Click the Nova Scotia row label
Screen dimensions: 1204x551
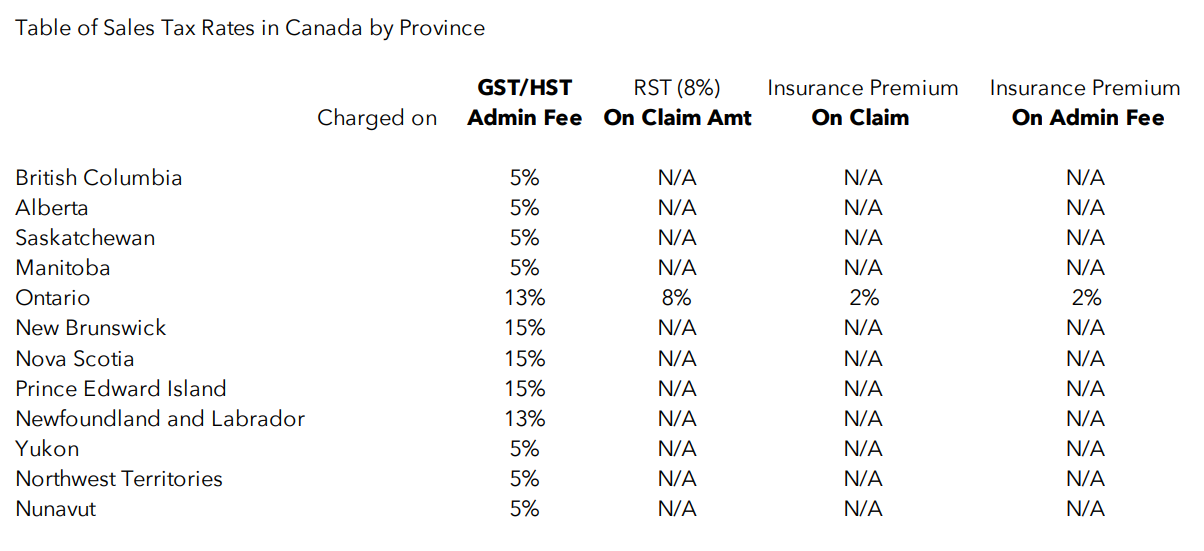click(x=75, y=358)
